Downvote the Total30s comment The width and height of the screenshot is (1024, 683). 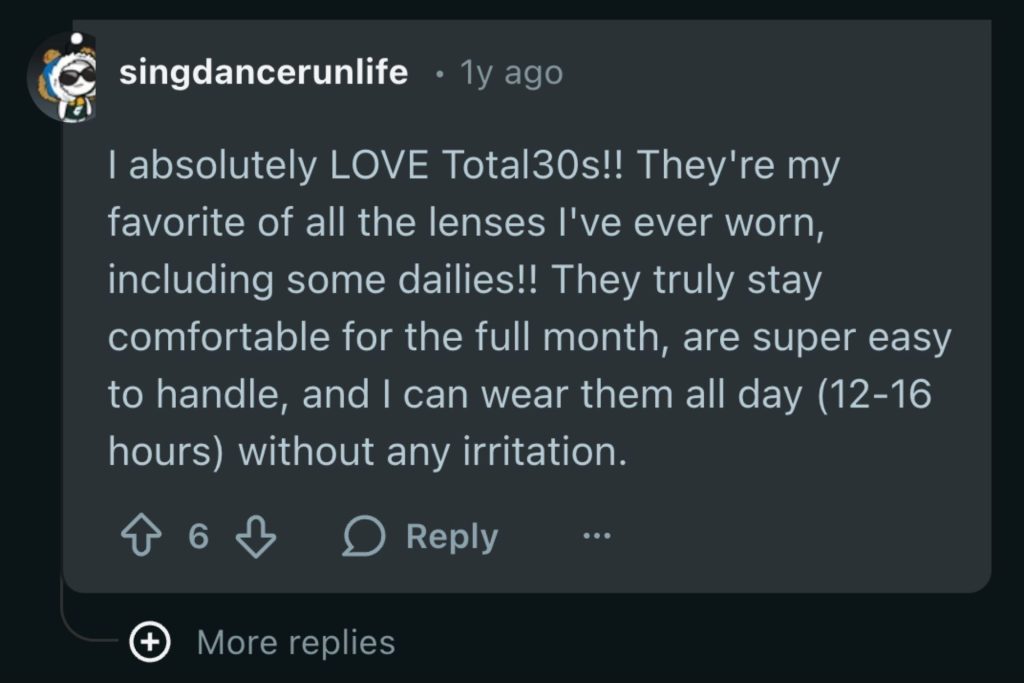(255, 538)
